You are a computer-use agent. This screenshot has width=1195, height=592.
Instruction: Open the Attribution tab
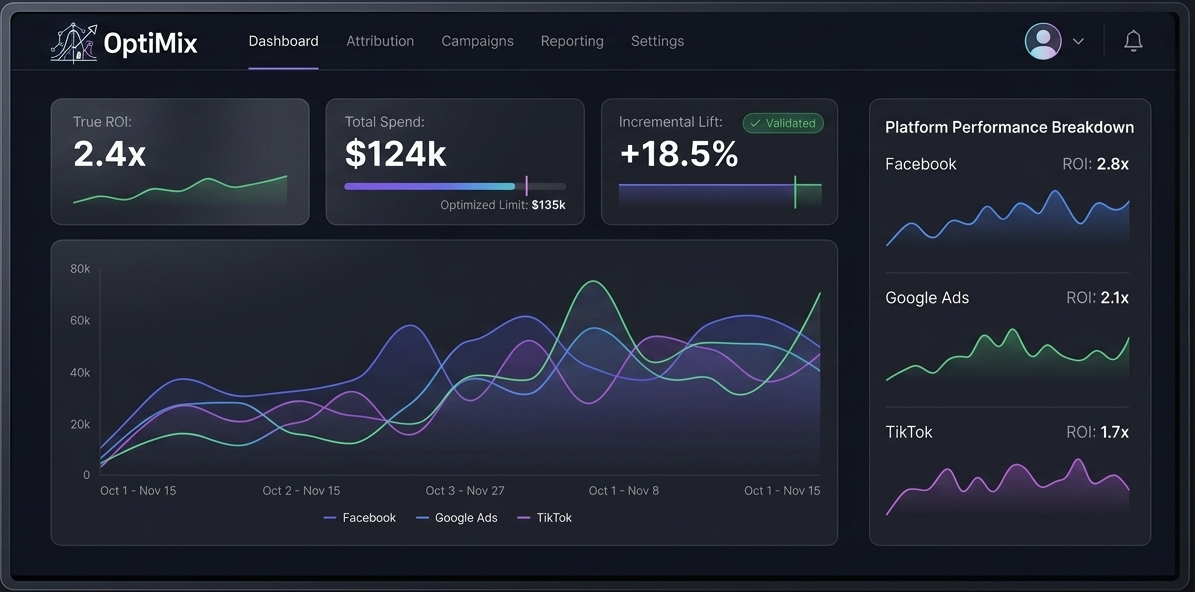click(380, 41)
